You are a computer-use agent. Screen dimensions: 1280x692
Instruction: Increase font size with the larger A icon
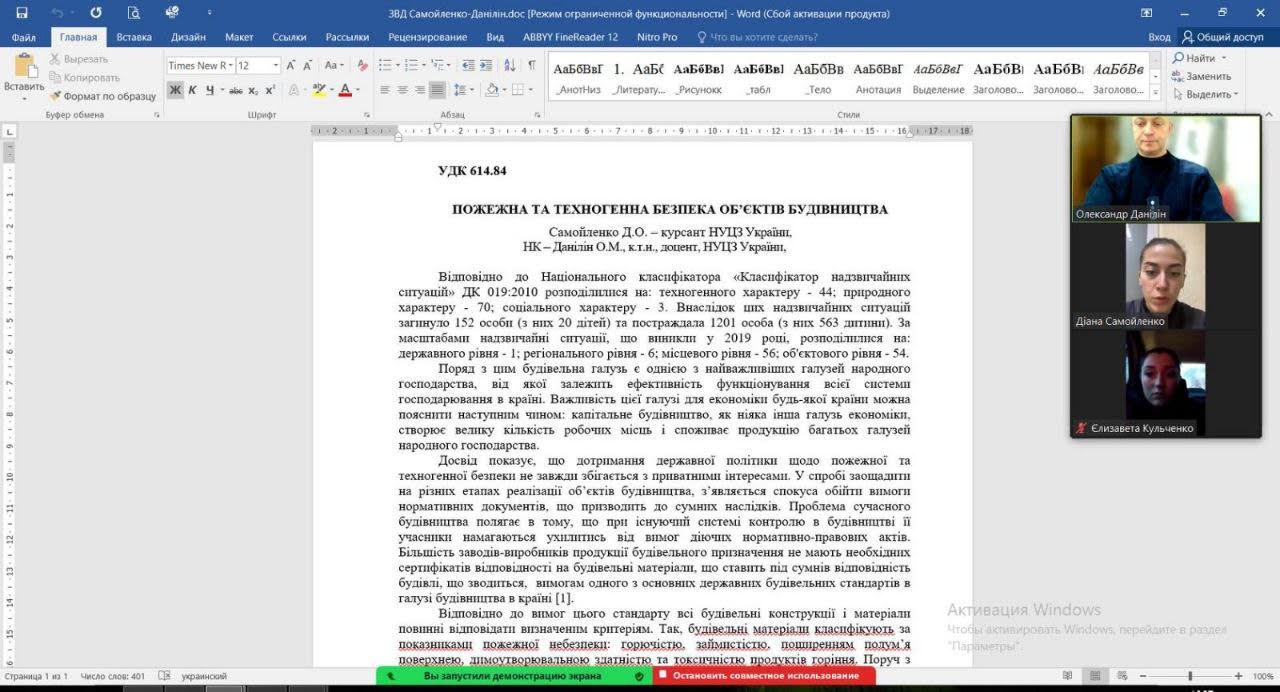pyautogui.click(x=292, y=65)
